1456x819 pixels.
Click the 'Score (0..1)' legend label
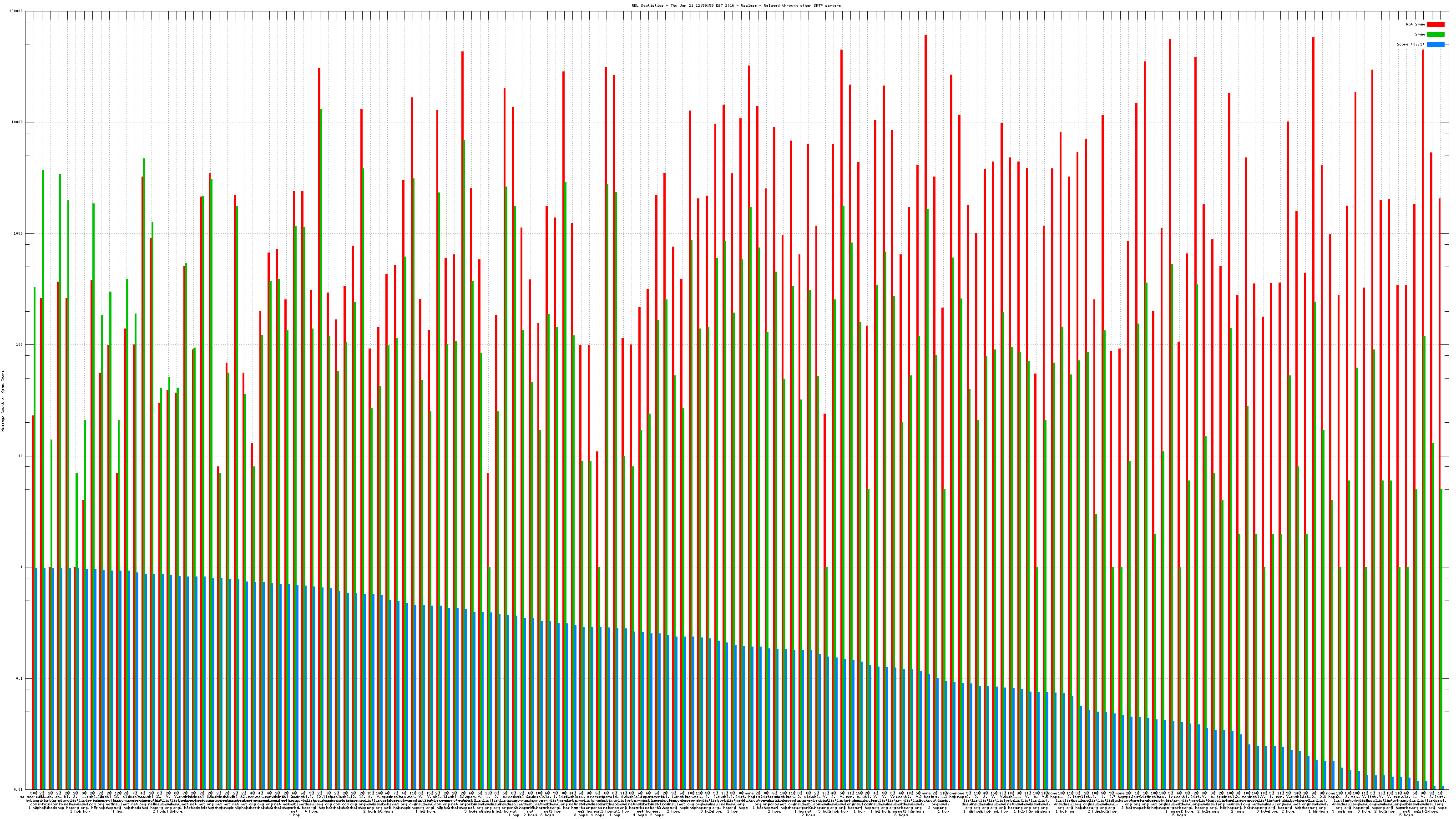tap(1410, 44)
